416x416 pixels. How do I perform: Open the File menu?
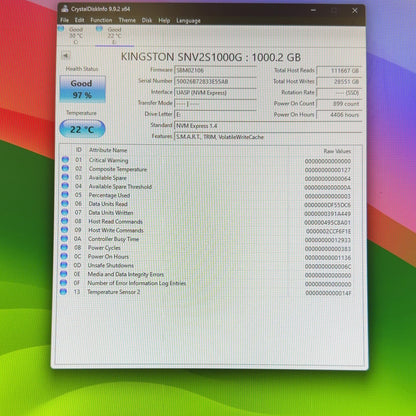click(64, 20)
